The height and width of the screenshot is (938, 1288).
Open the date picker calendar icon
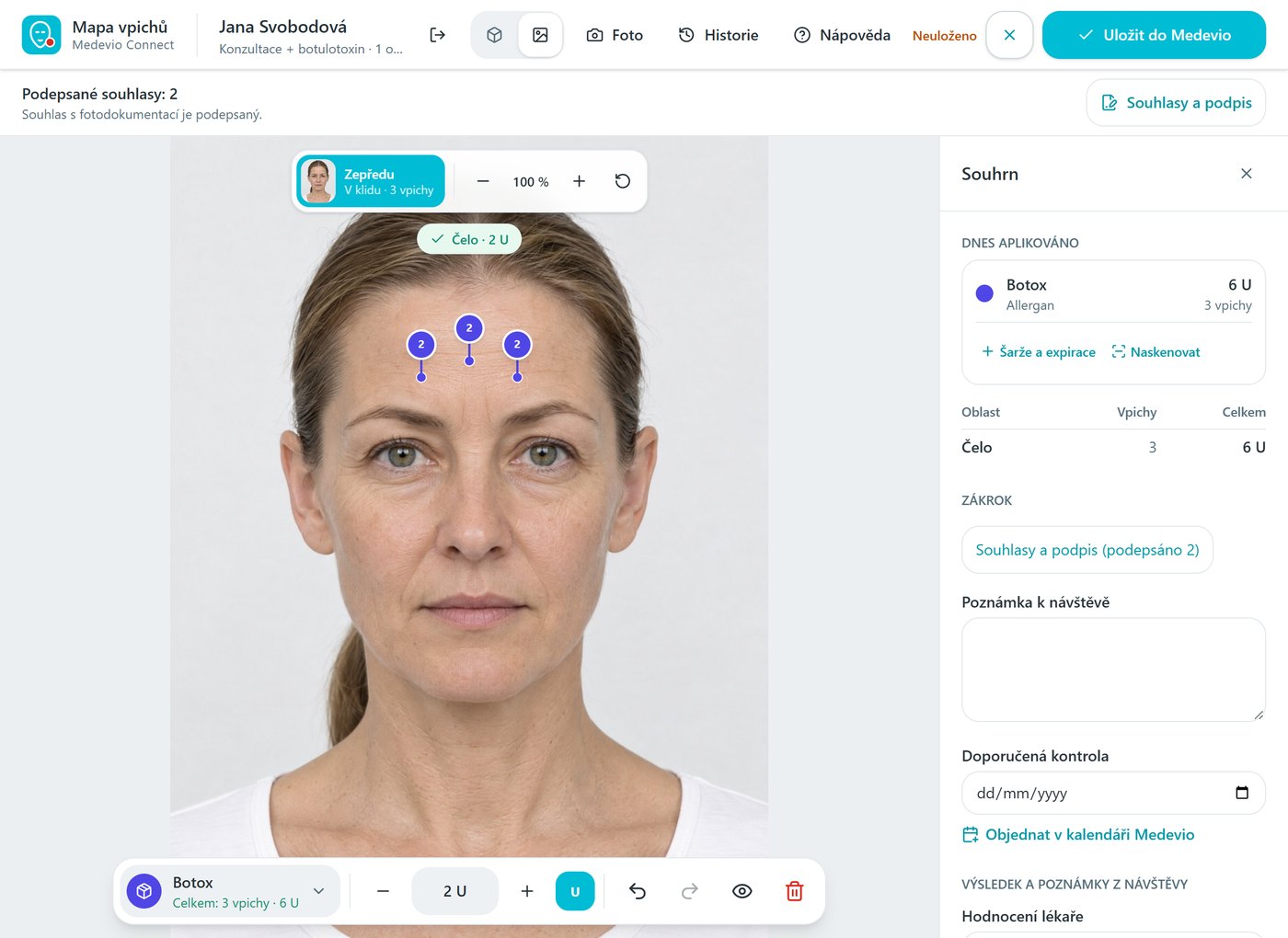(1242, 793)
